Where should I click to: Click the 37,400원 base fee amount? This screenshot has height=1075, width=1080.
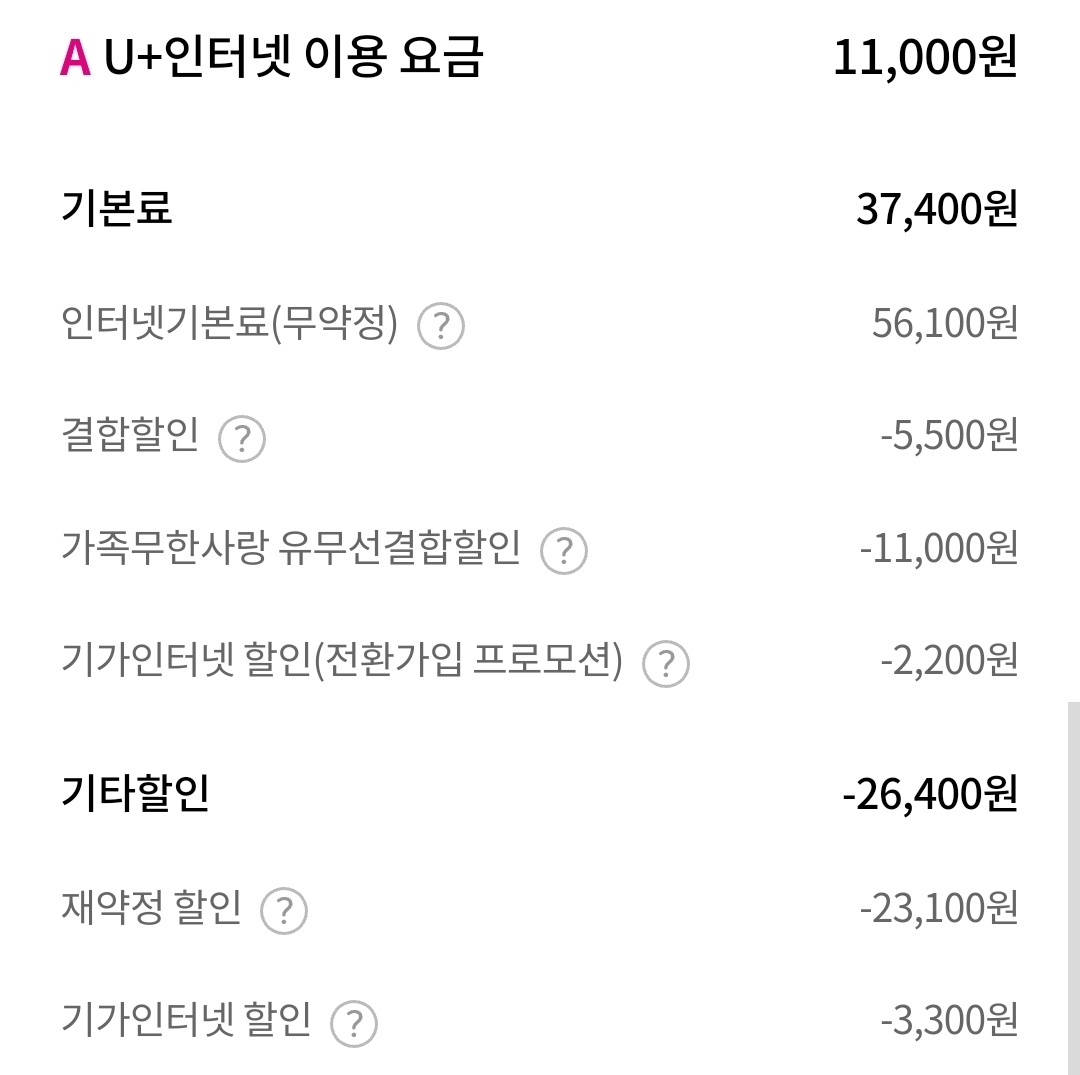pyautogui.click(x=936, y=210)
